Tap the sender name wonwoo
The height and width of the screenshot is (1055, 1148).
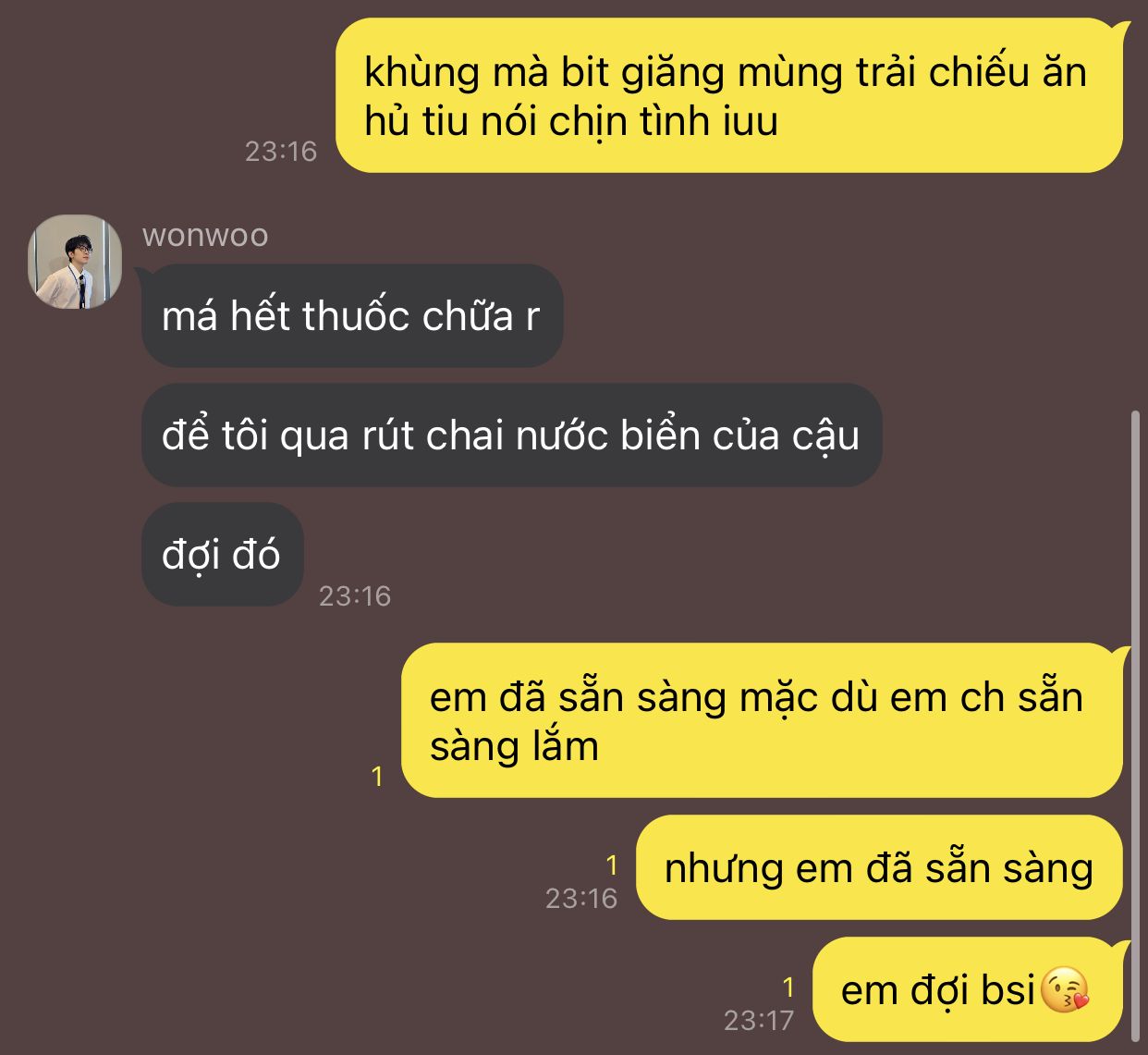[205, 235]
